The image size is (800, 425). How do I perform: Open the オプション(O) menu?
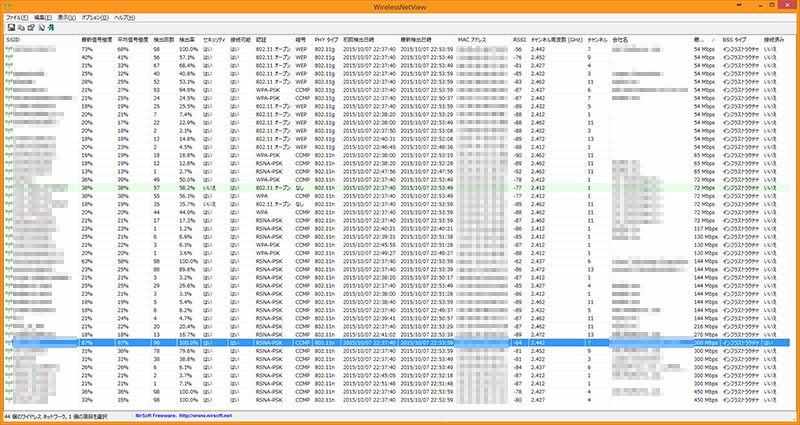95,18
